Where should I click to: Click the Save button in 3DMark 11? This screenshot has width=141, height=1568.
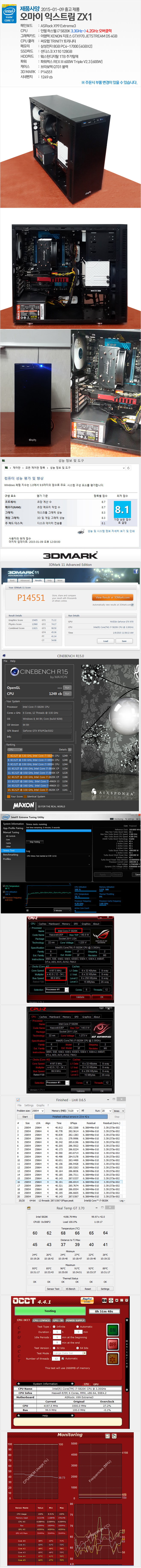click(124, 641)
